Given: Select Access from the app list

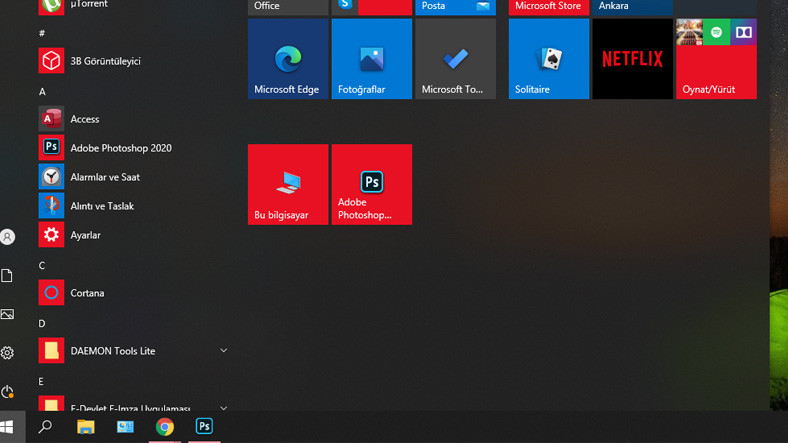Looking at the screenshot, I should click(x=85, y=119).
